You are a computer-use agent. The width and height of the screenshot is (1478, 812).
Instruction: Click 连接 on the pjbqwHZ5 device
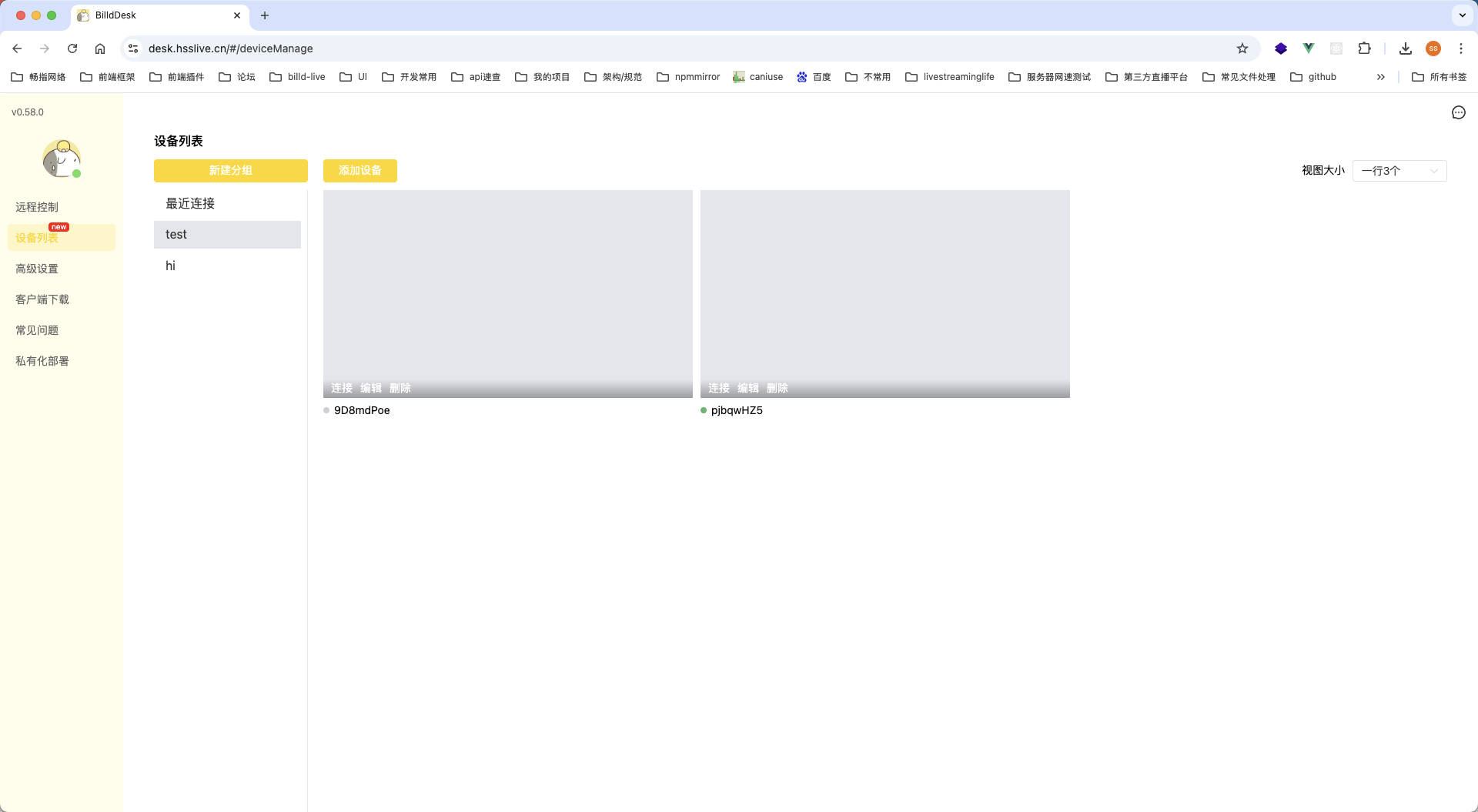point(719,388)
